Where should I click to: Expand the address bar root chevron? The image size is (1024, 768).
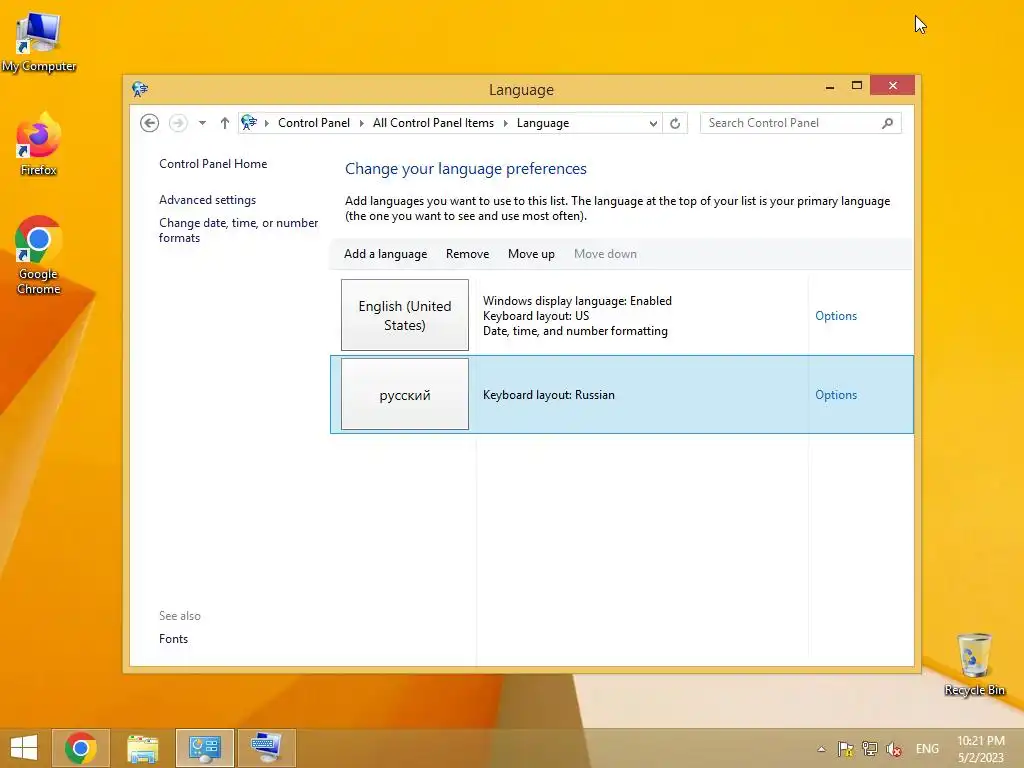pos(266,123)
